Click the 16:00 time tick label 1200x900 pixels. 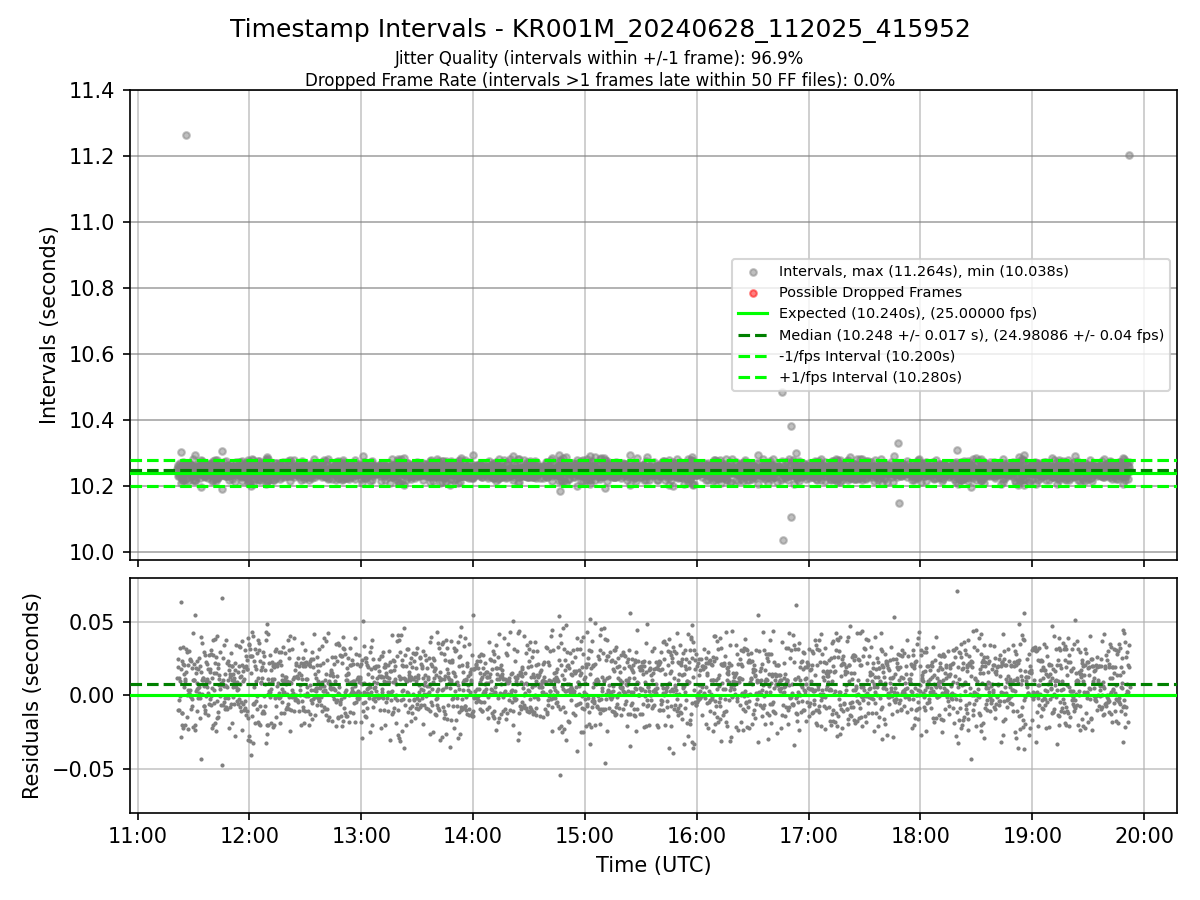tap(696, 834)
